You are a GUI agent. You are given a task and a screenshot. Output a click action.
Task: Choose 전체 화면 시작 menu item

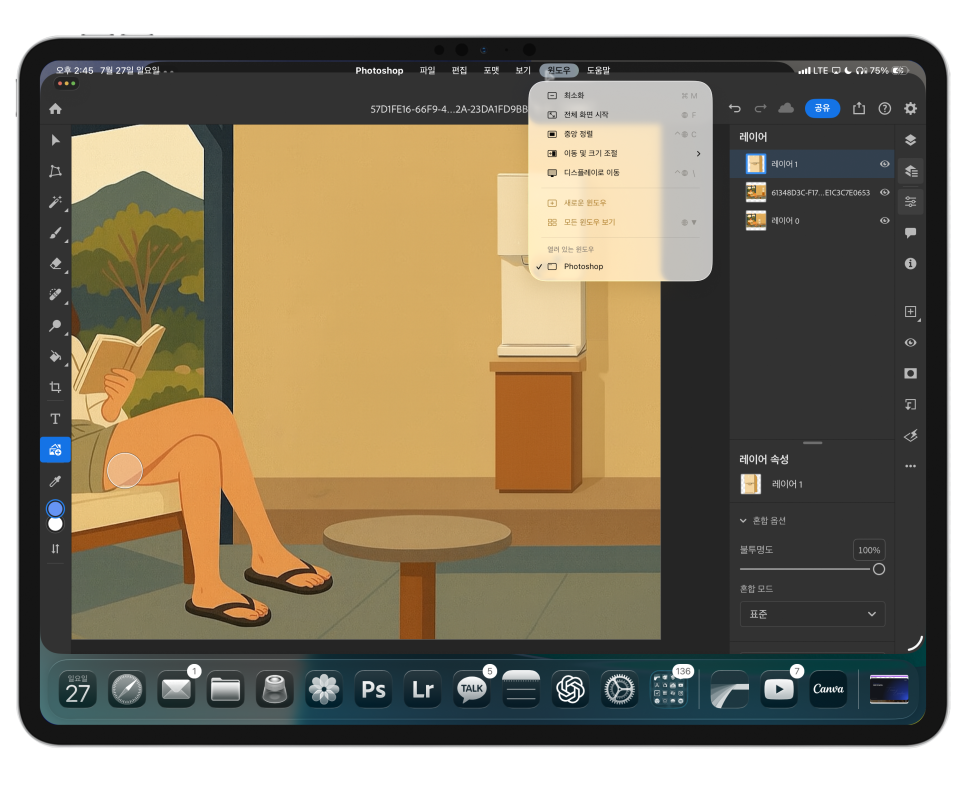(620, 115)
